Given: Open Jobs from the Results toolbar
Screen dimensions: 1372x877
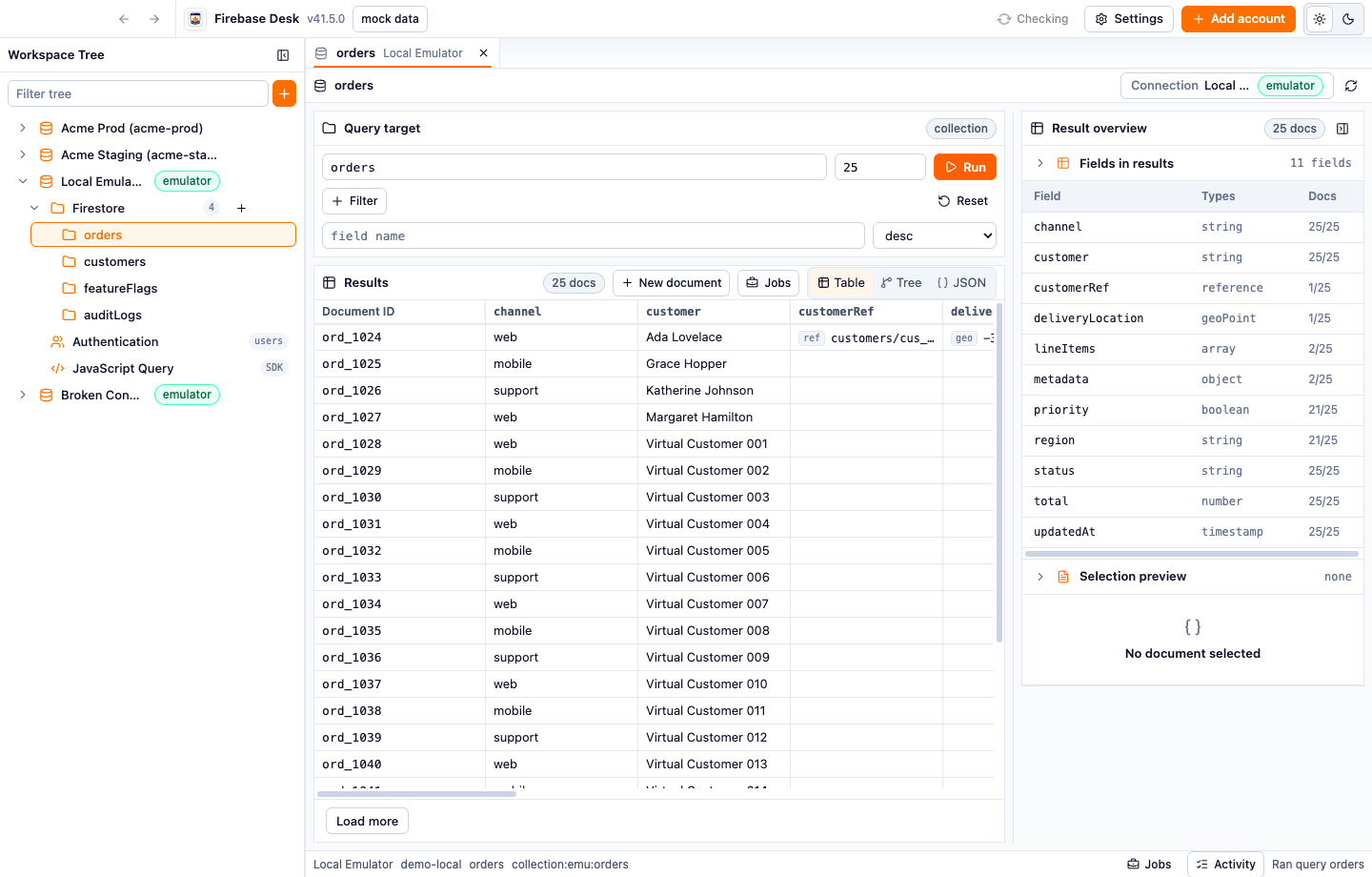Looking at the screenshot, I should click(768, 283).
